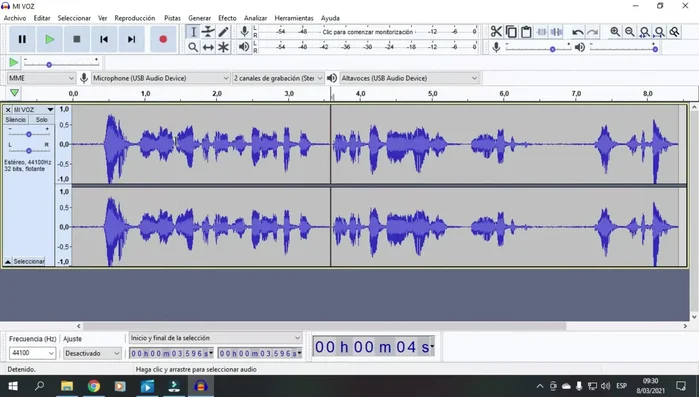
Task: Select the Zoom magnifier tool
Action: 193,47
